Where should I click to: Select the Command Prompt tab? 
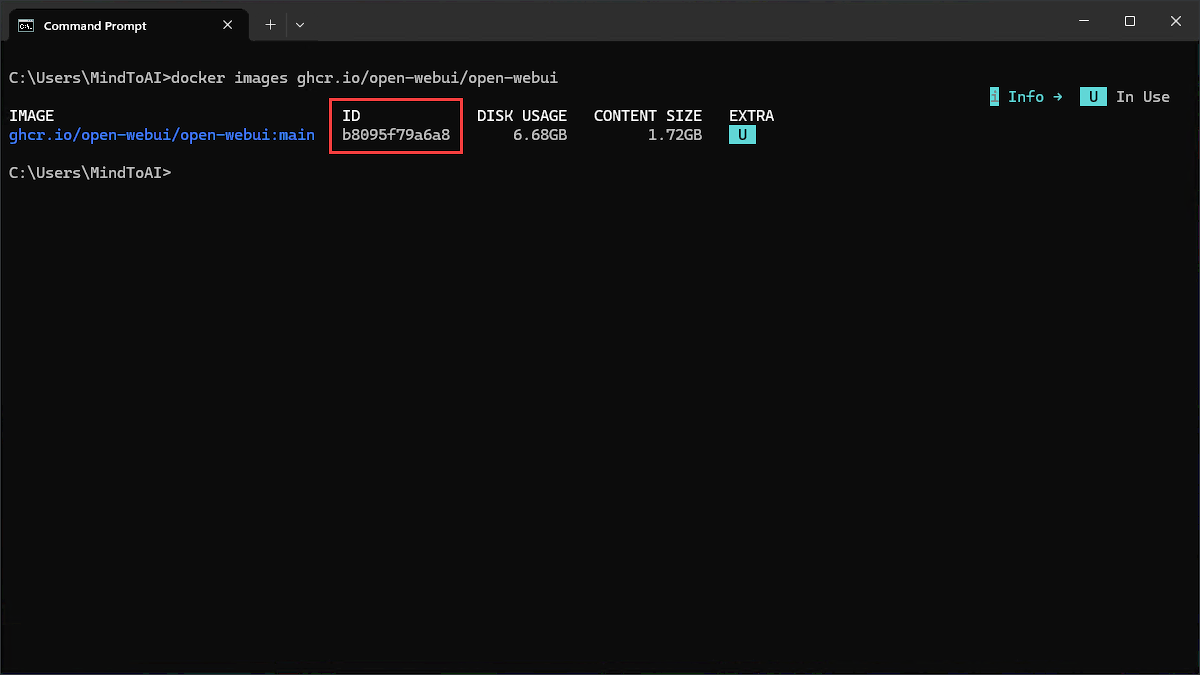[x=127, y=25]
